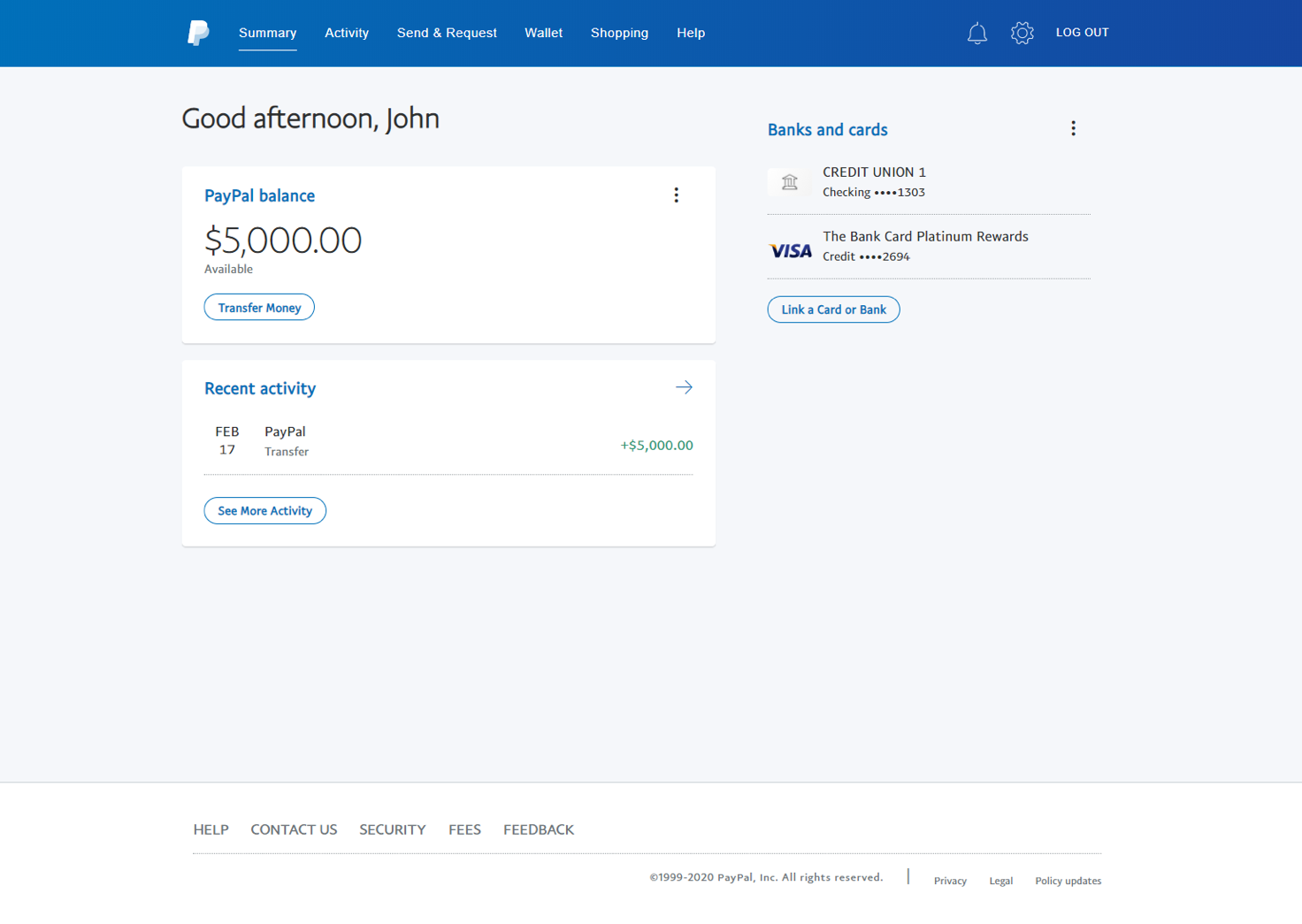The height and width of the screenshot is (924, 1302).
Task: Click See More Activity button
Action: point(264,511)
